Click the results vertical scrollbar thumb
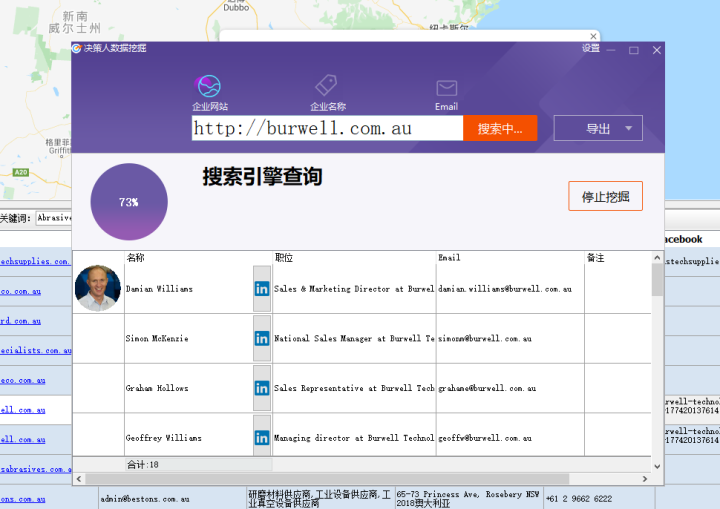This screenshot has height=509, width=720. pos(657,279)
